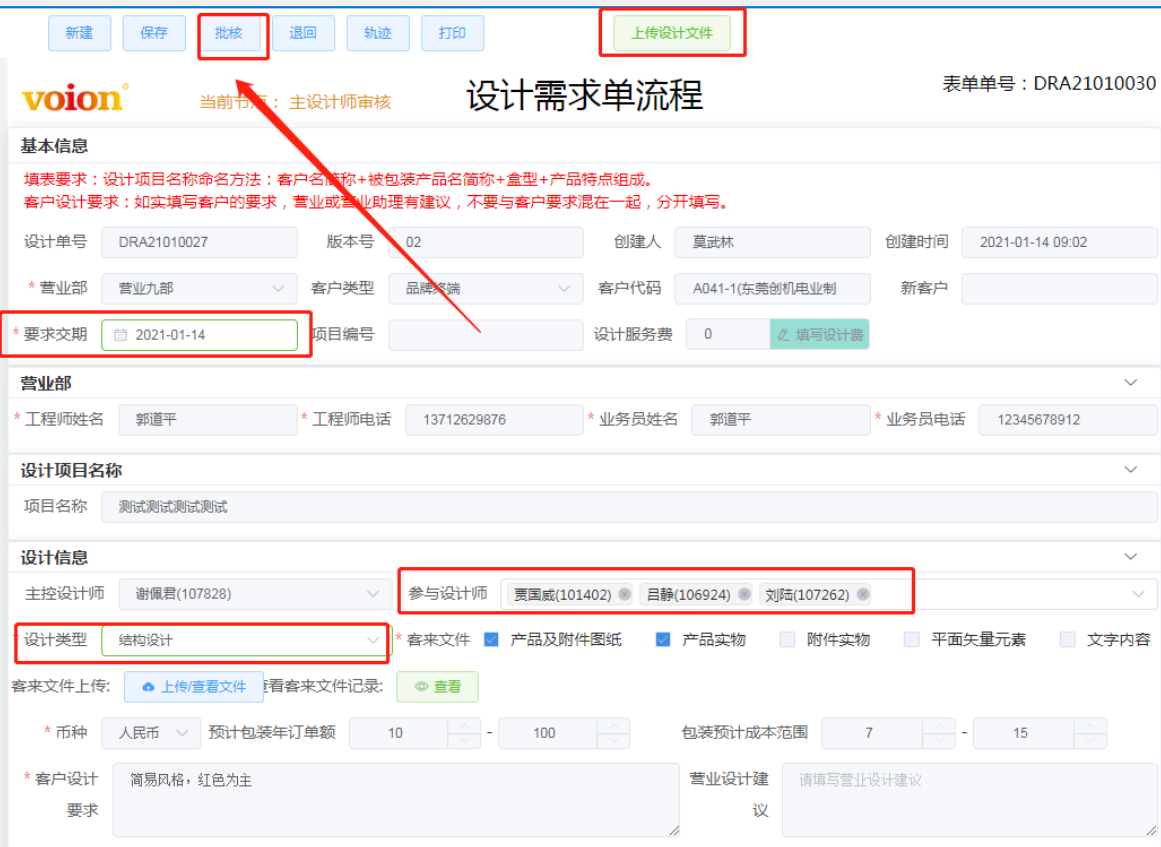1161x847 pixels.
Task: Open the 营业部 dropdown showing 营业九部
Action: (x=199, y=288)
